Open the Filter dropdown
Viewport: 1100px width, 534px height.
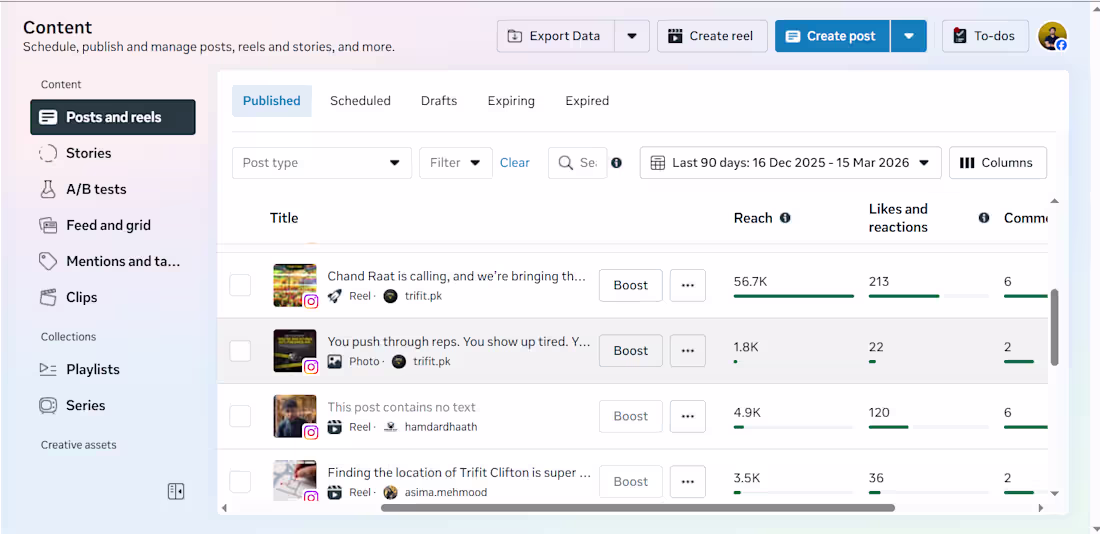(x=456, y=163)
